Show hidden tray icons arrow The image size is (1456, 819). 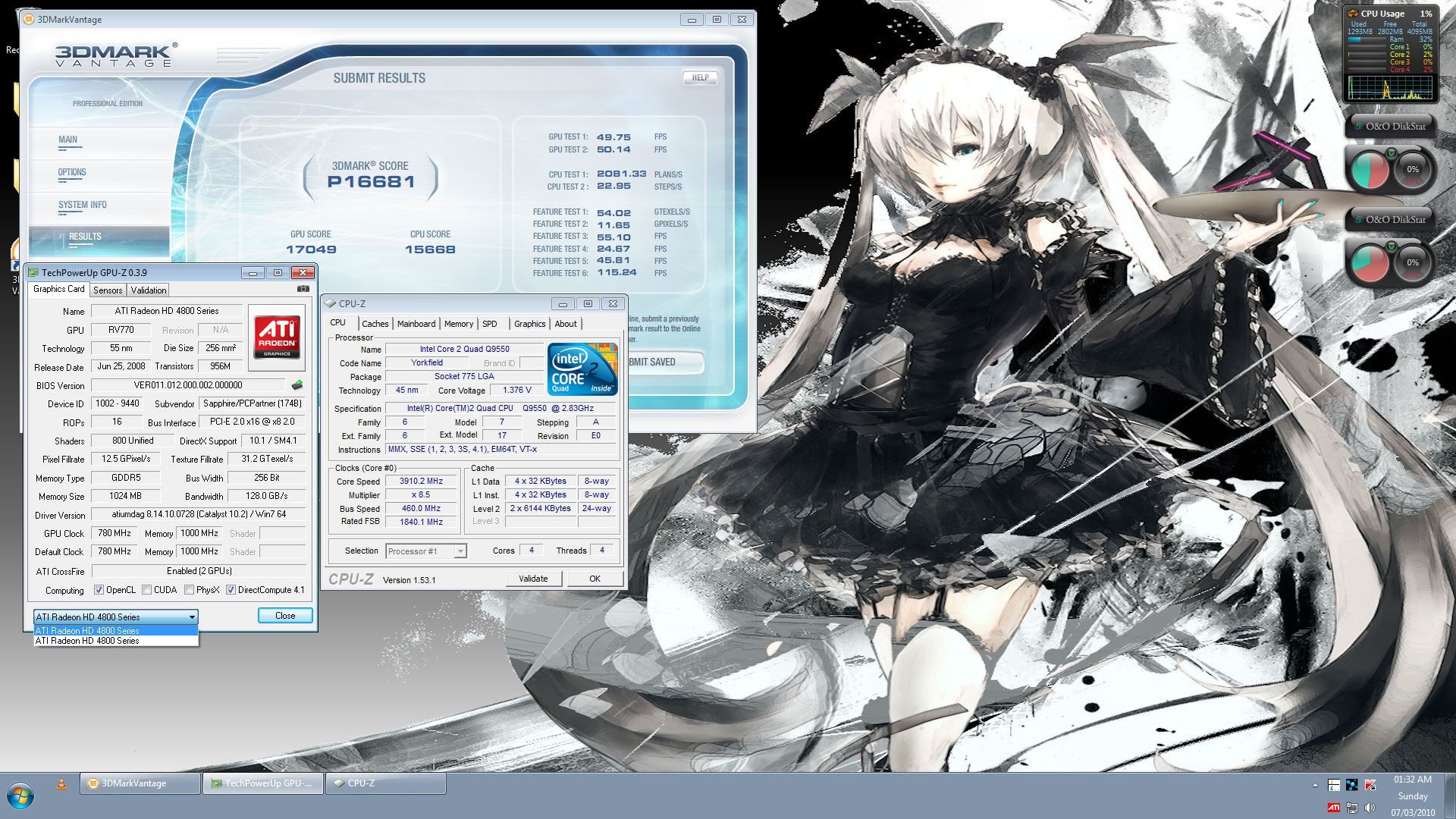pos(1315,785)
